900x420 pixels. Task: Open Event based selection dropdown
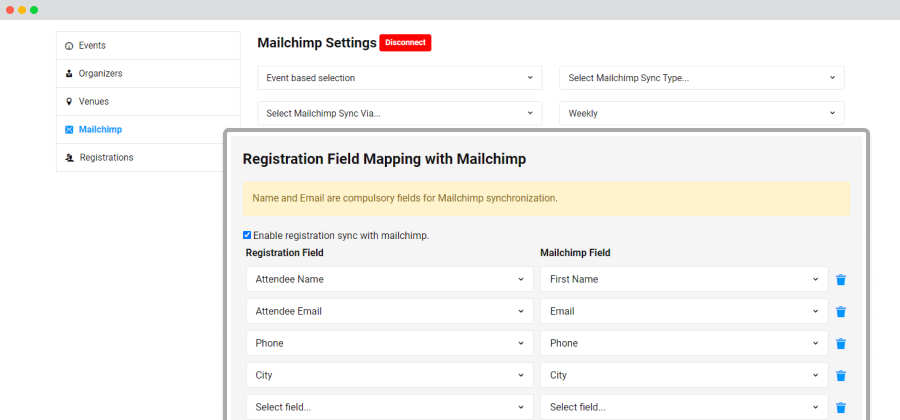point(399,78)
